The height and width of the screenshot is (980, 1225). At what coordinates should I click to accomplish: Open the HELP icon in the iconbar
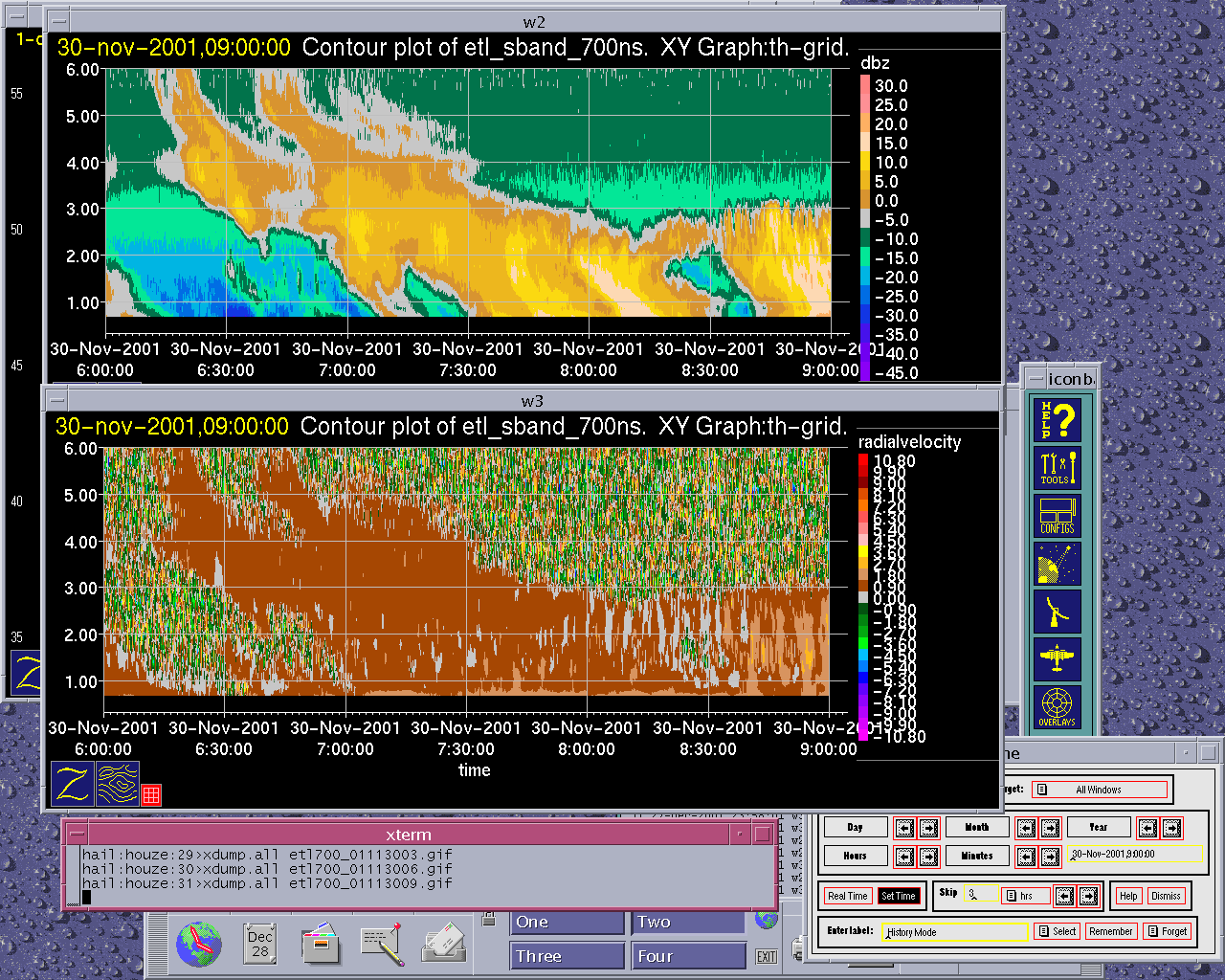pyautogui.click(x=1058, y=420)
